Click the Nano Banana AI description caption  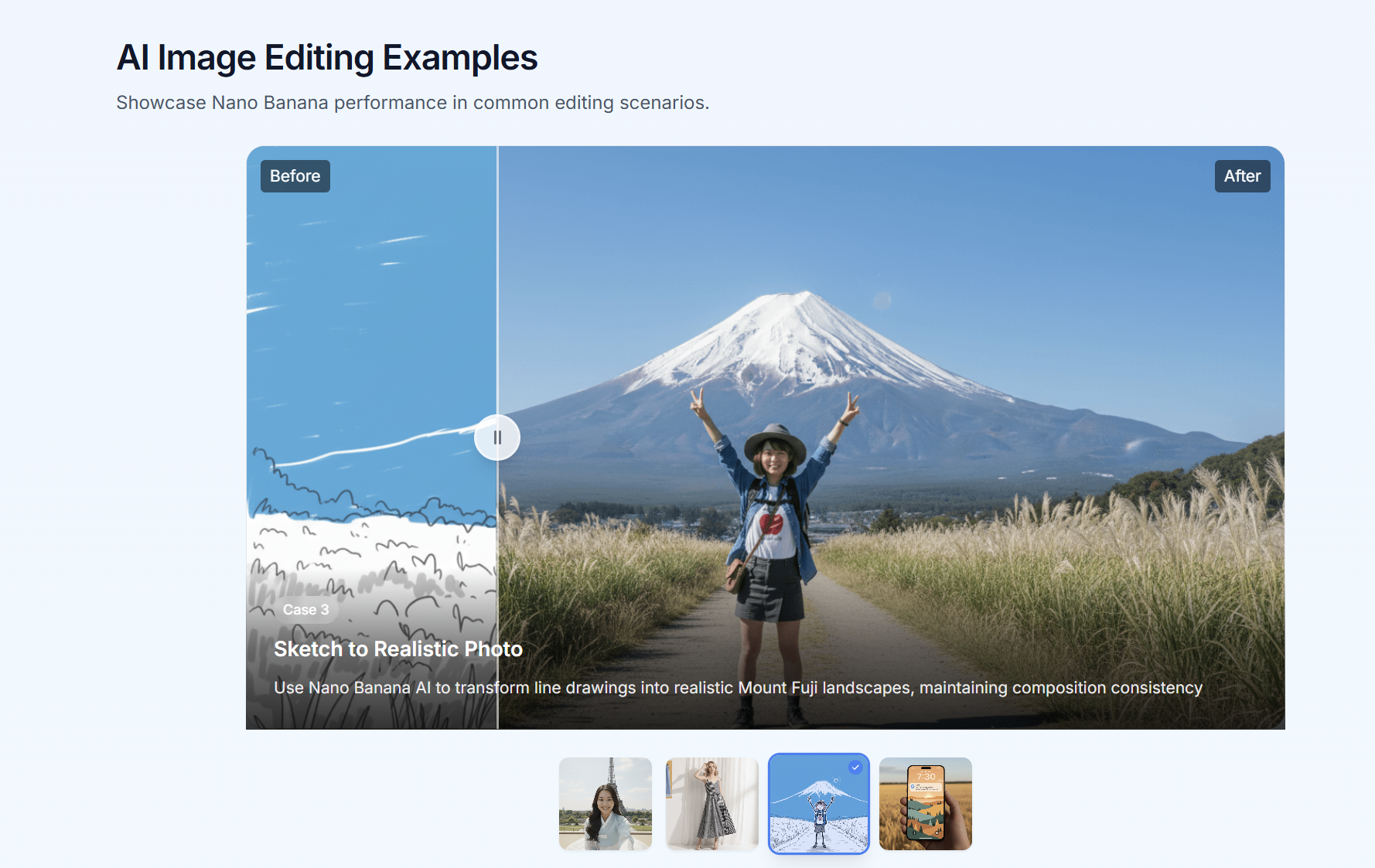[738, 688]
